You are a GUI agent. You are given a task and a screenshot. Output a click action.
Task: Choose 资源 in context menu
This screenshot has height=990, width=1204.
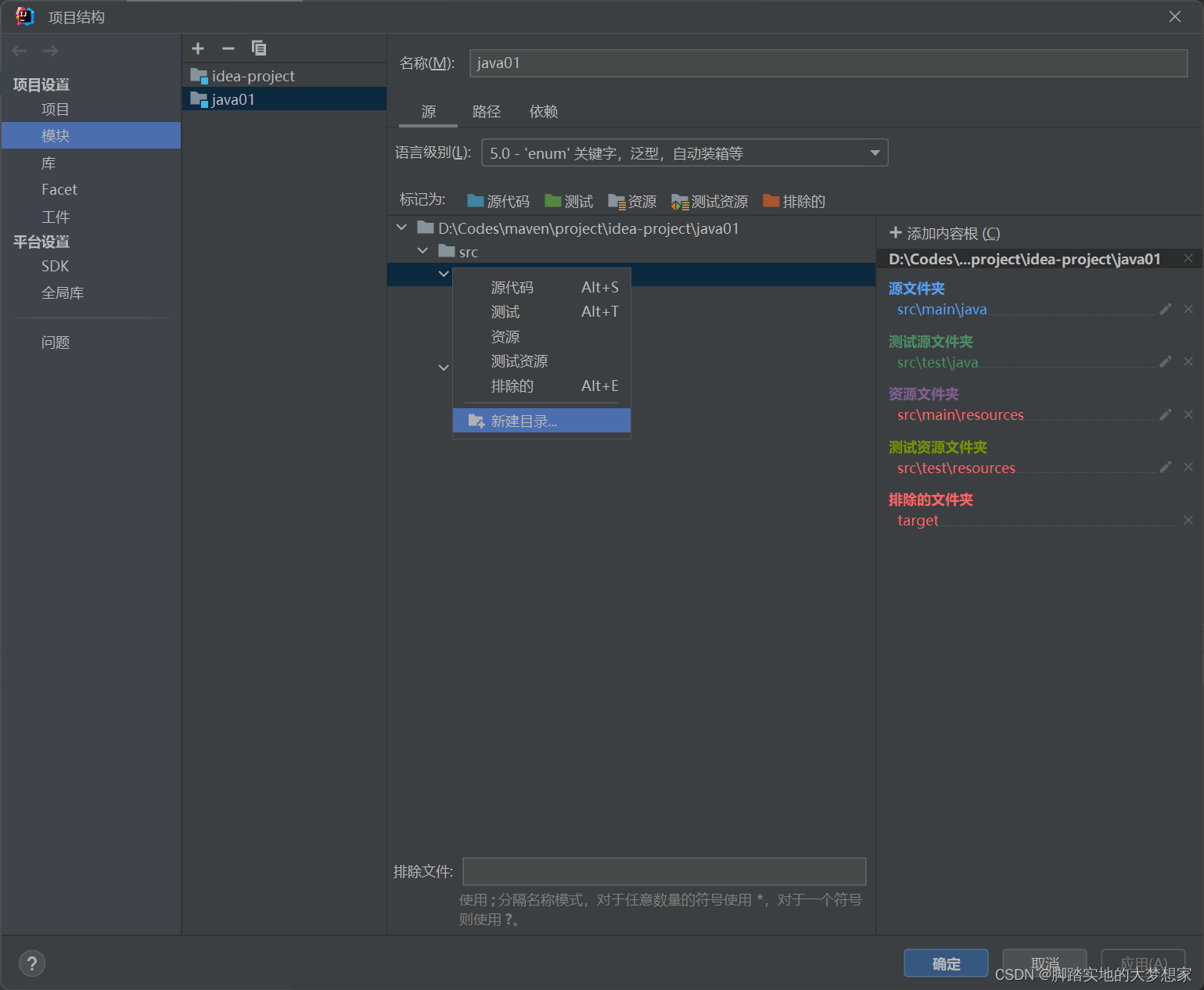coord(541,336)
